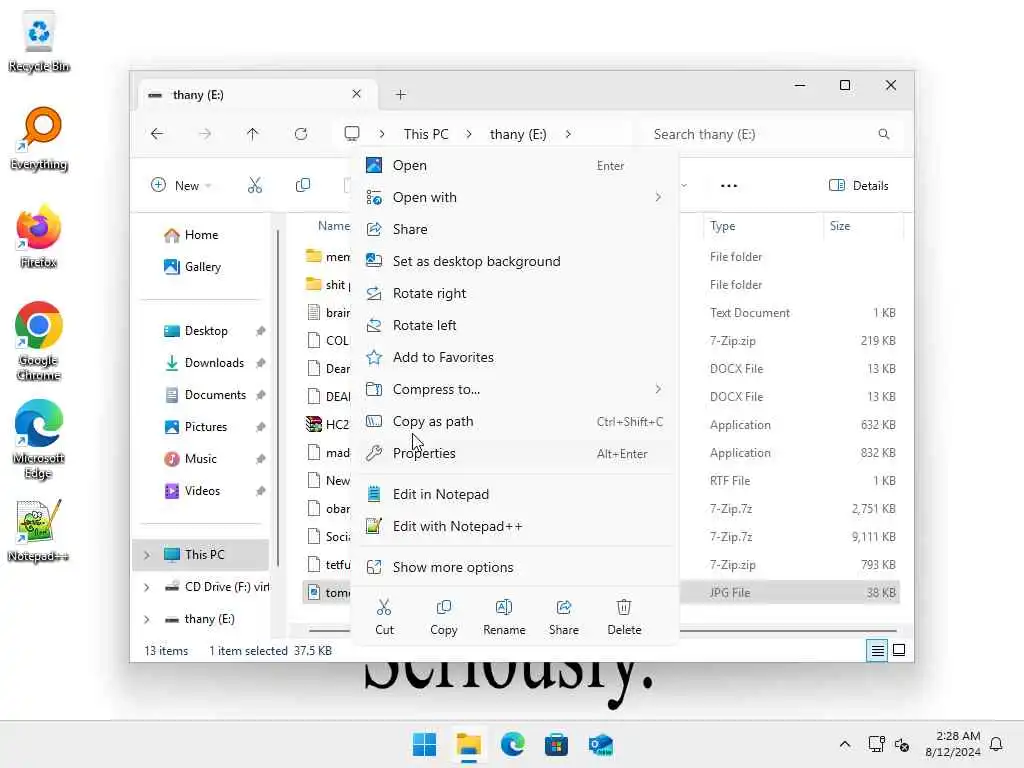This screenshot has width=1024, height=768.
Task: Copy the file from context menu bottom bar
Action: [x=443, y=616]
